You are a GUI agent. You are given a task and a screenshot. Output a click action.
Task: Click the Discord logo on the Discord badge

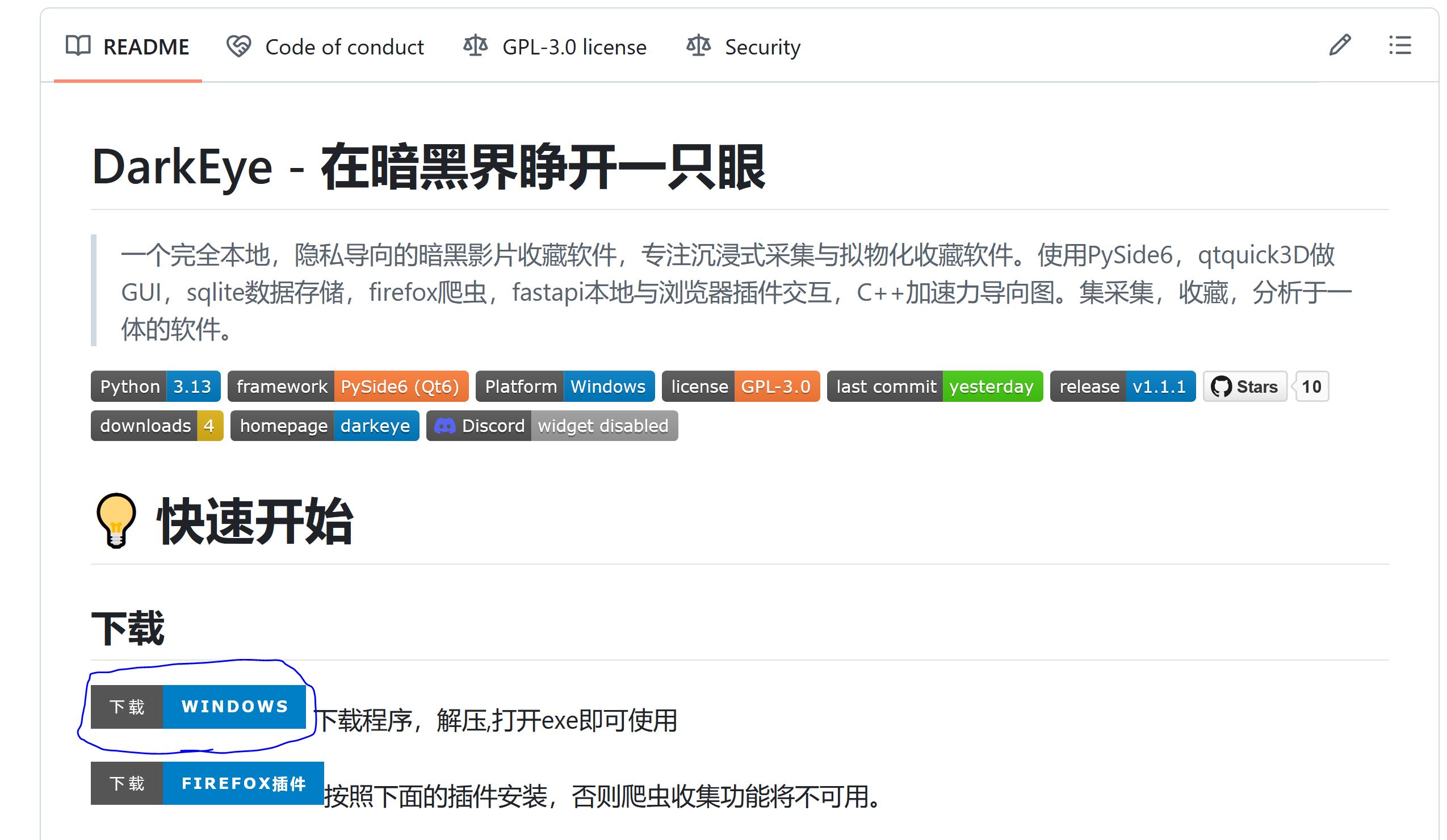coord(447,426)
